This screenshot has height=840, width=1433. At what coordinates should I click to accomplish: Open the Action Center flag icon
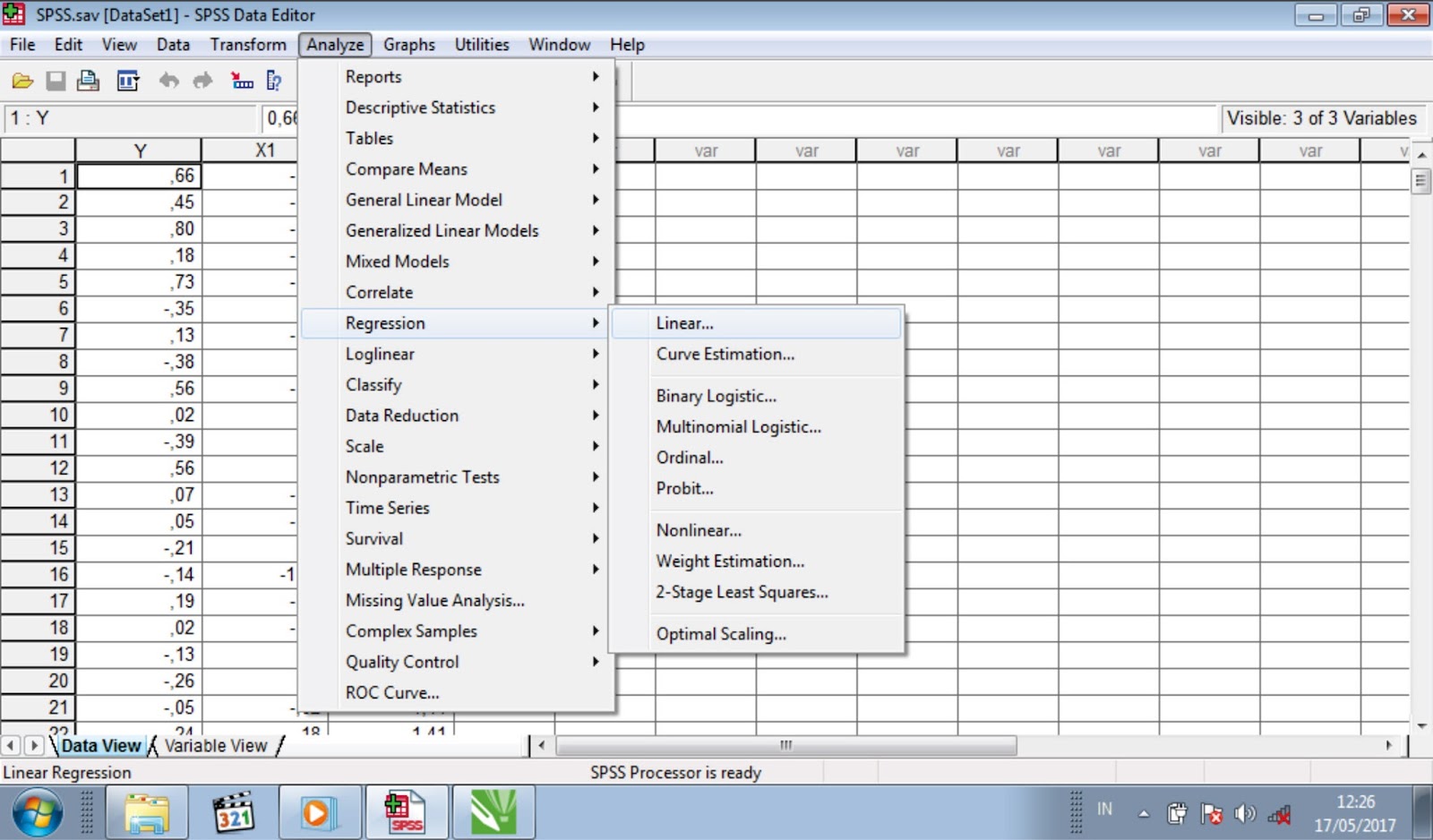tap(1211, 814)
